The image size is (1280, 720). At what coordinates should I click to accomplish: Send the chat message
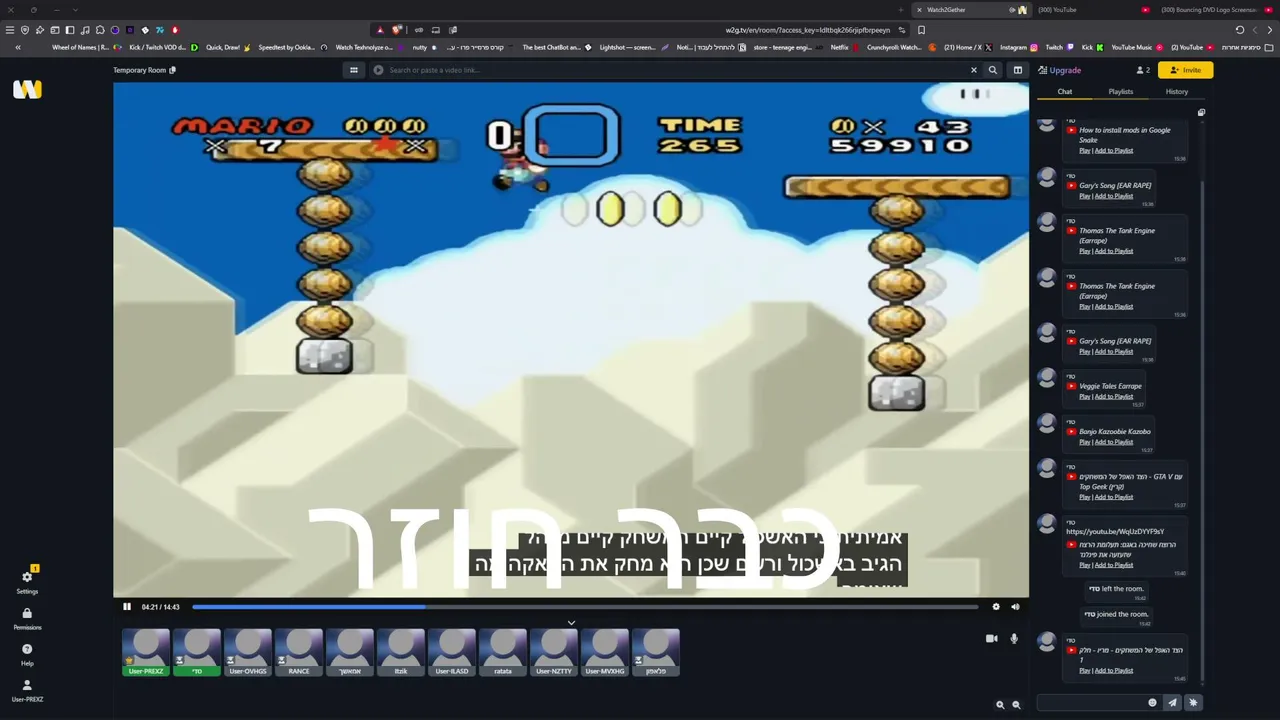[x=1173, y=703]
